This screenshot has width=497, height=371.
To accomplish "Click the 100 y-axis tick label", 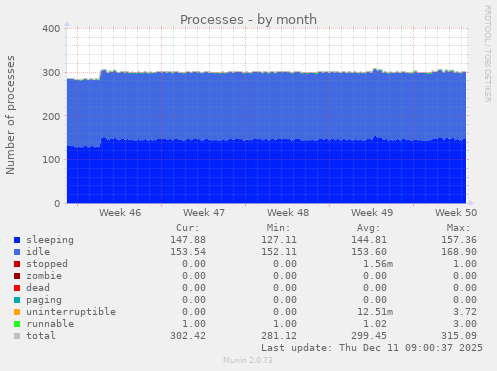I will (x=51, y=160).
